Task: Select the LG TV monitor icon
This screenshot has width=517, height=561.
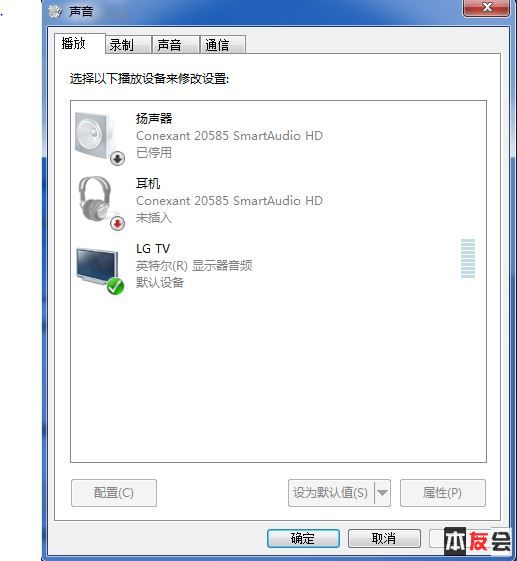Action: pos(97,266)
